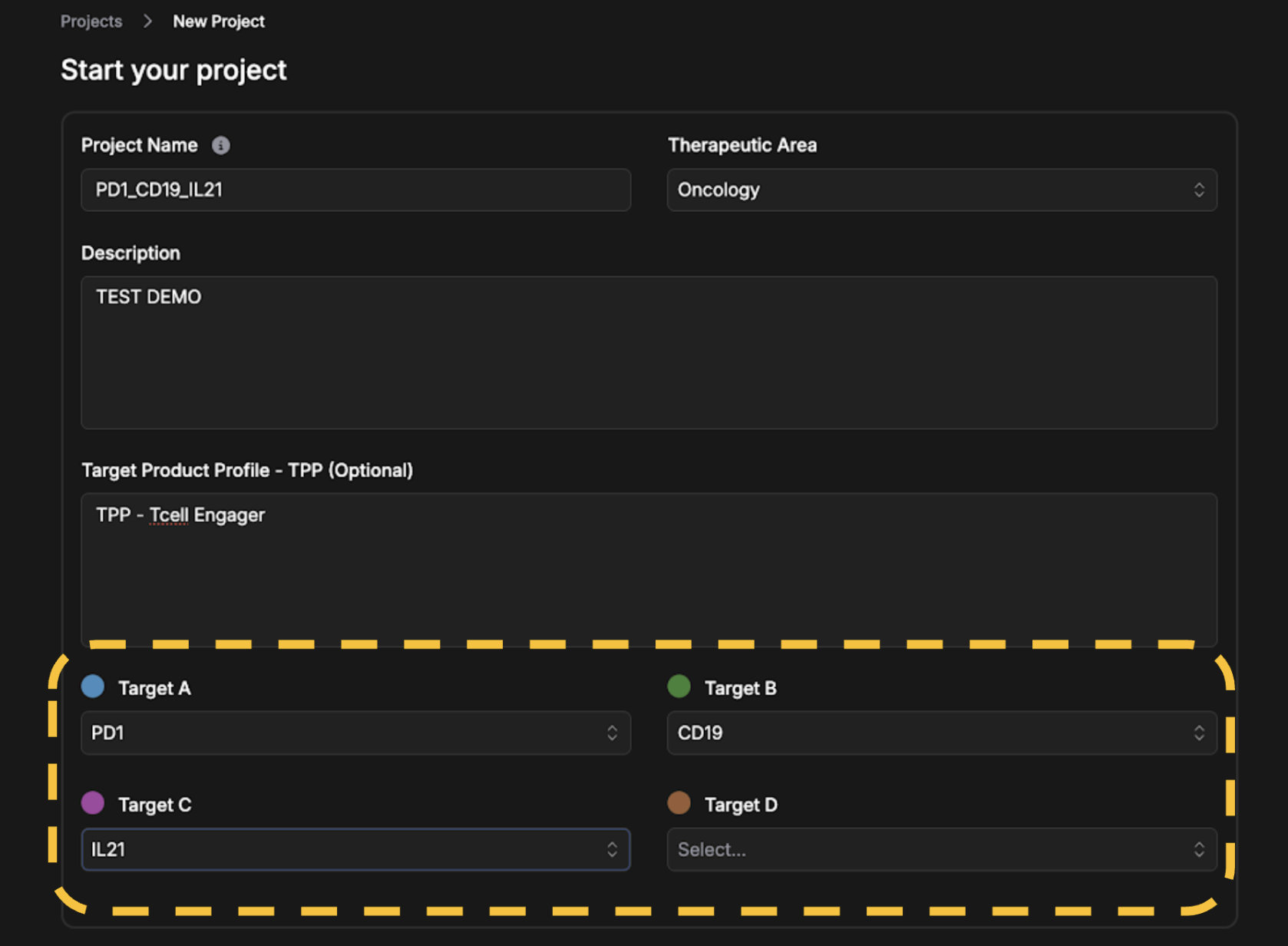Image resolution: width=1288 pixels, height=946 pixels.
Task: Open the empty Target D Select dropdown
Action: [x=941, y=849]
